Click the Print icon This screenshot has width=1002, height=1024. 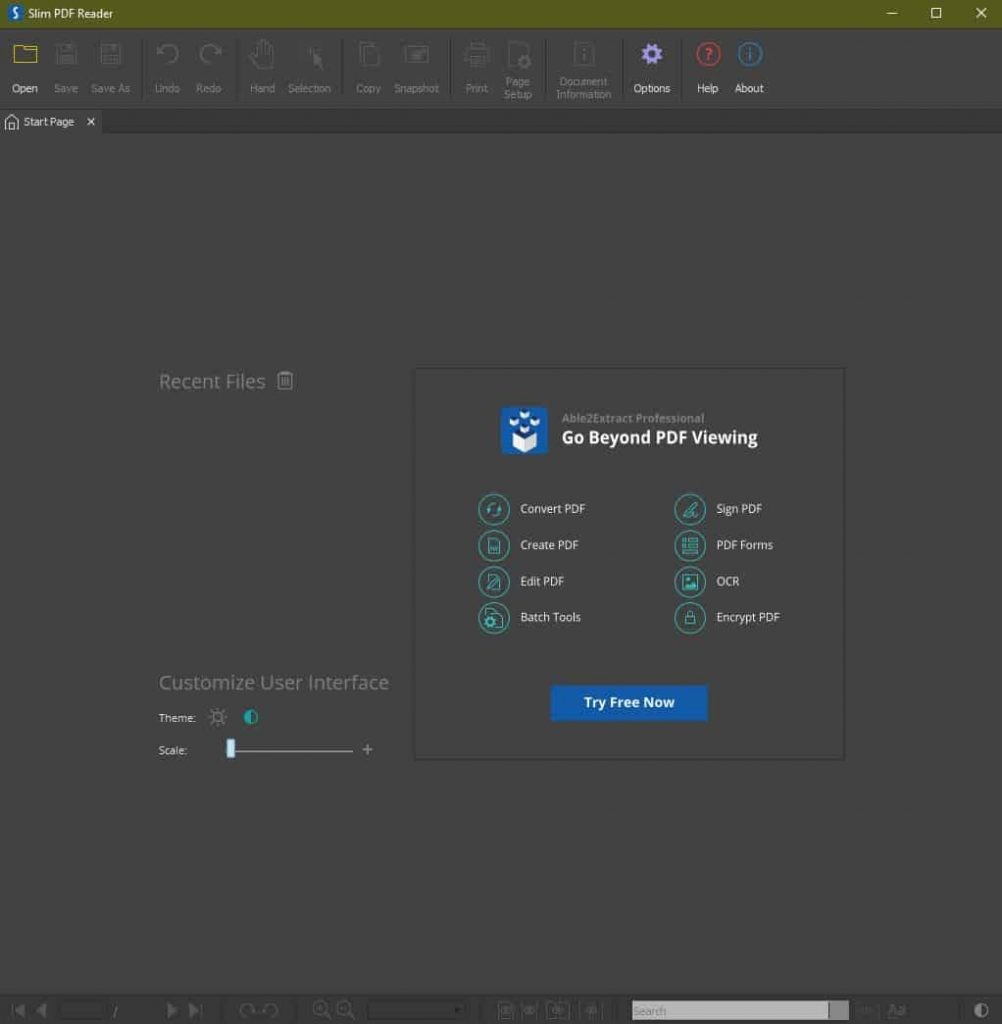[x=476, y=55]
